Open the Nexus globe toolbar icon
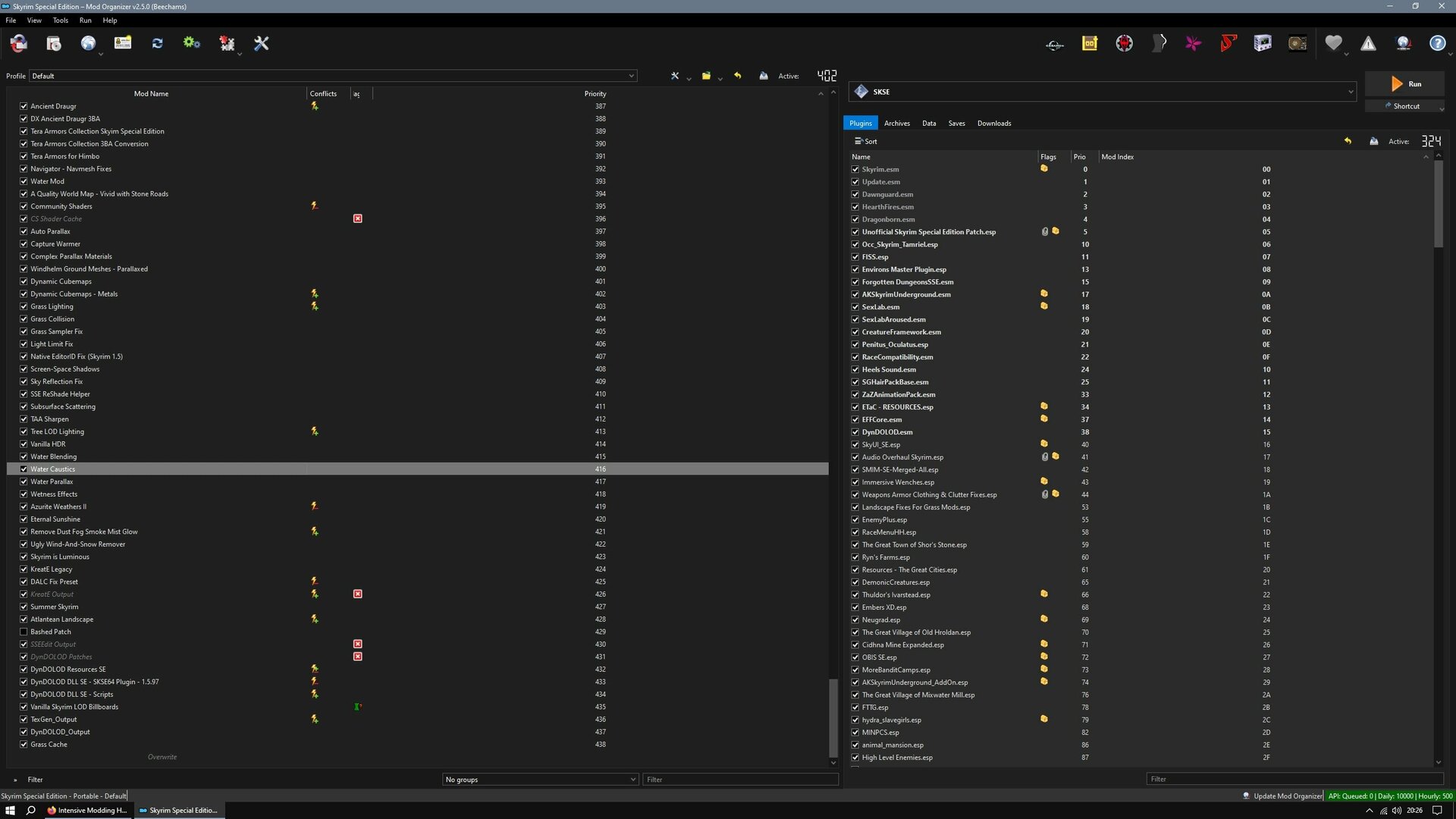The image size is (1456, 819). 88,43
